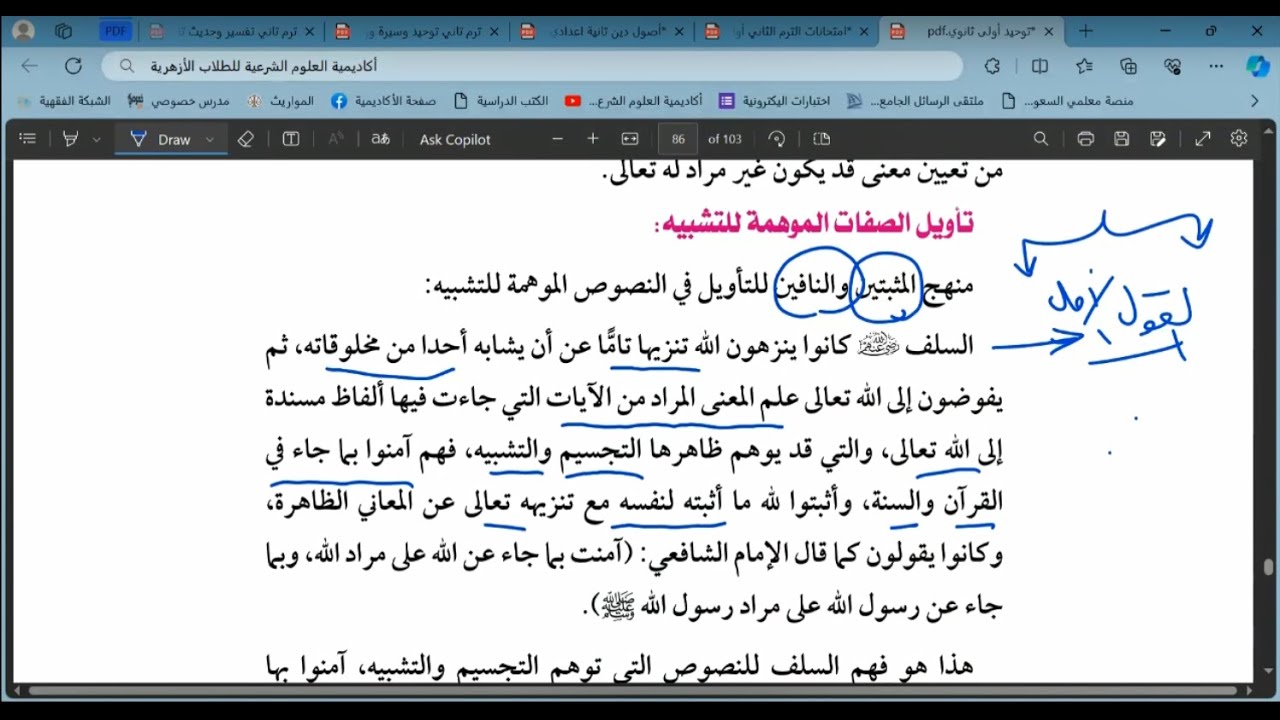
Task: Open the Settings and more ellipsis menu
Action: coord(1216,66)
